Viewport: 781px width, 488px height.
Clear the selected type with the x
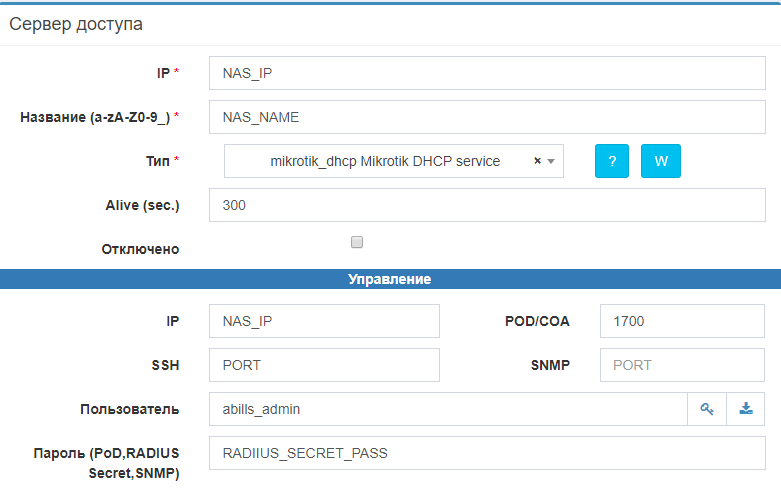537,161
